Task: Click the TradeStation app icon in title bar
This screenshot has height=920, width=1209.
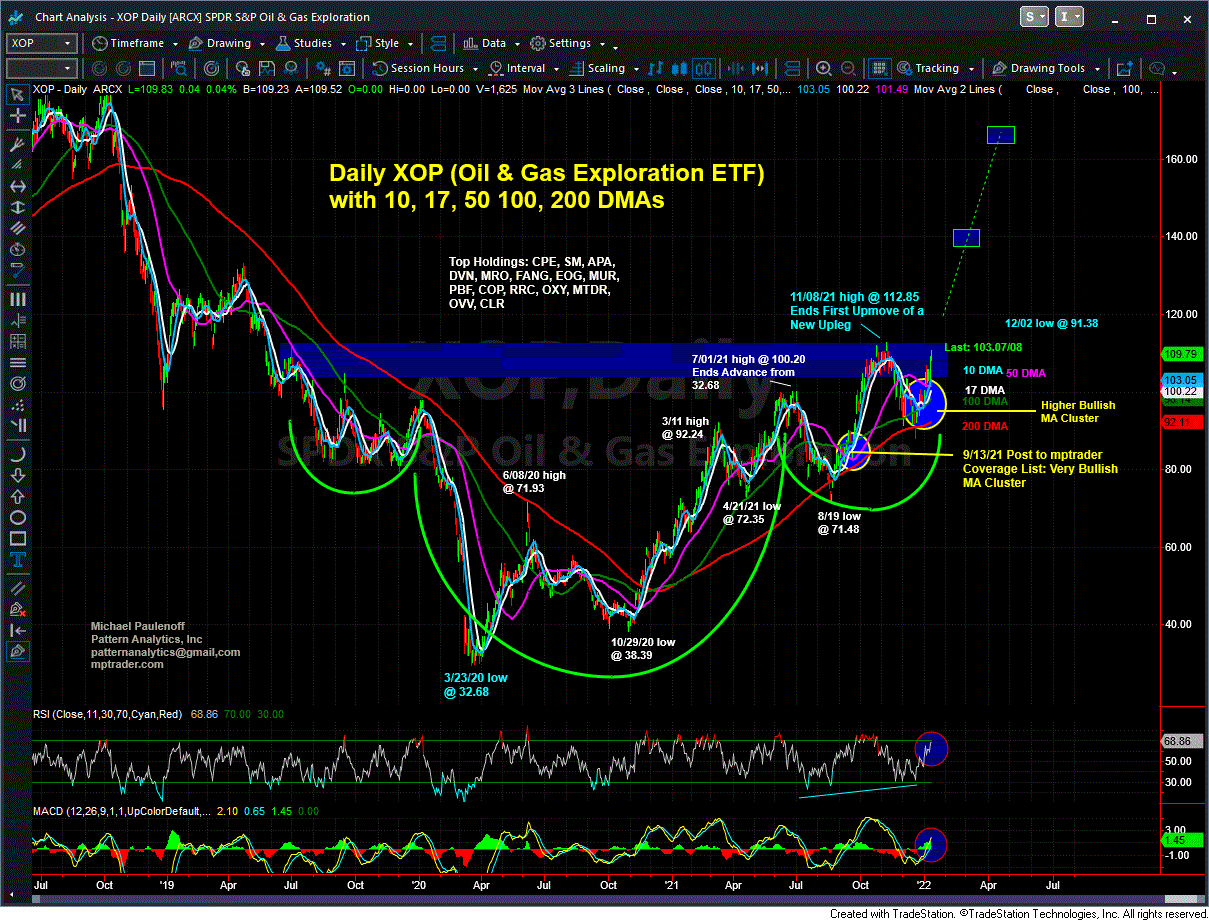Action: click(x=16, y=17)
